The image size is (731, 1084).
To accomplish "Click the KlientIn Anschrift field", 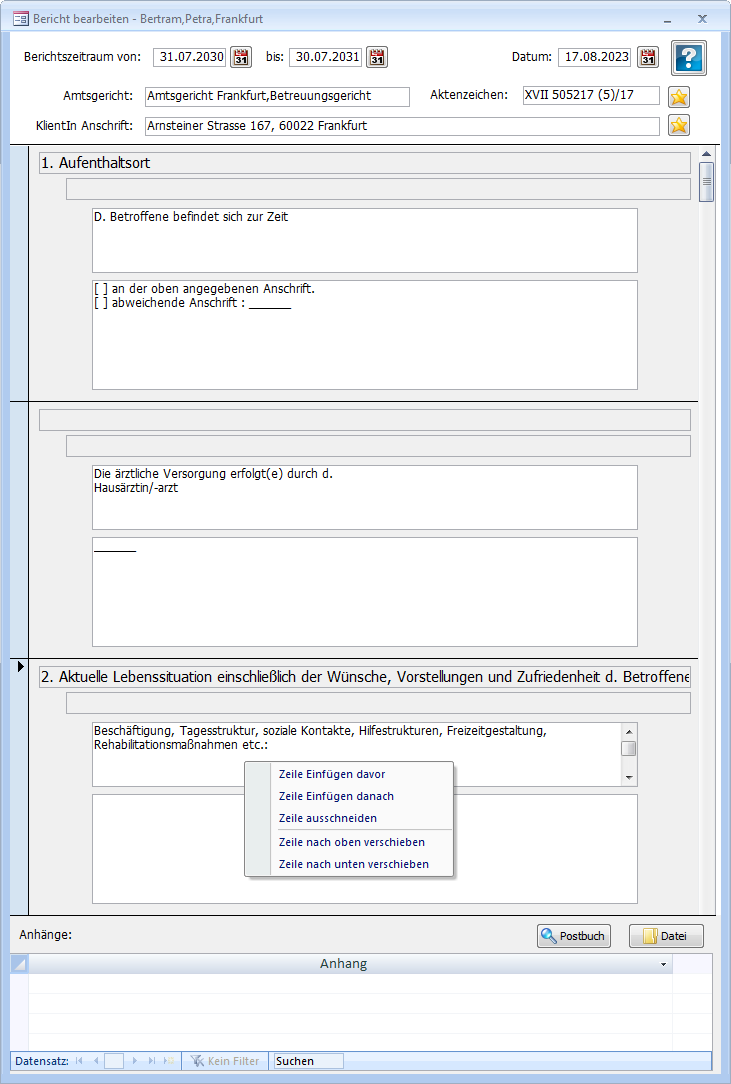I will 402,126.
